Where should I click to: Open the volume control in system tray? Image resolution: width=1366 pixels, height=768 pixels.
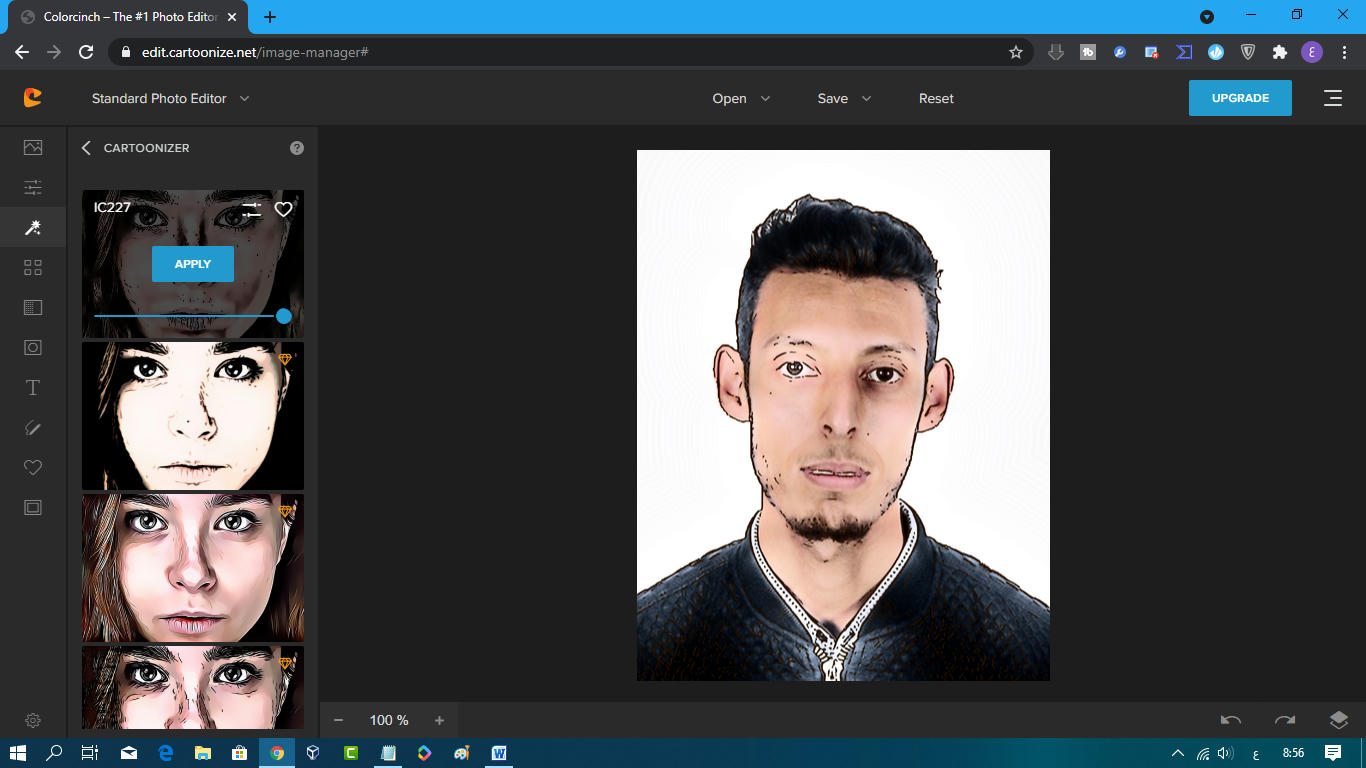coord(1225,753)
